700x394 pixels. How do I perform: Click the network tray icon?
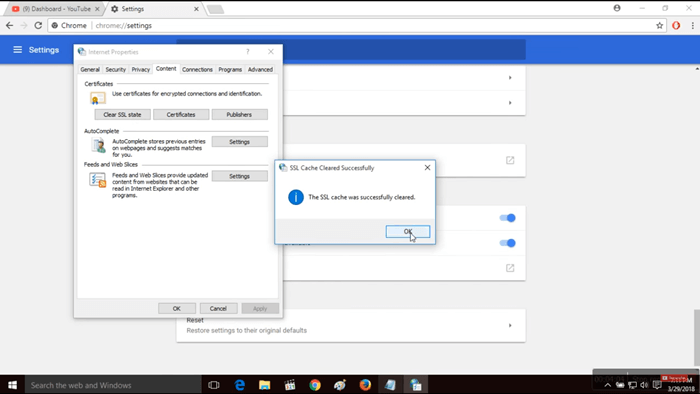633,385
